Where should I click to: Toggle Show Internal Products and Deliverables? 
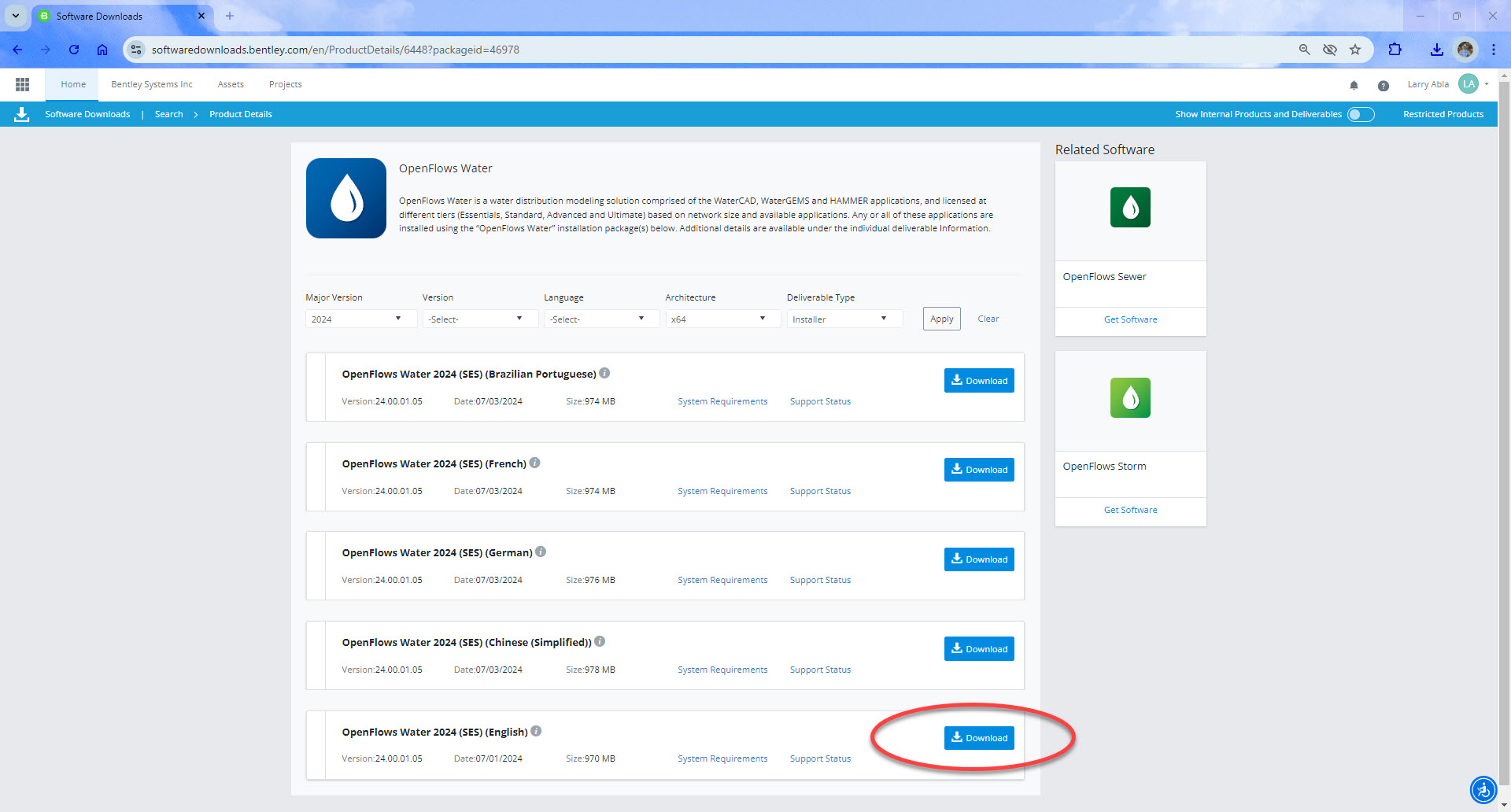tap(1361, 114)
